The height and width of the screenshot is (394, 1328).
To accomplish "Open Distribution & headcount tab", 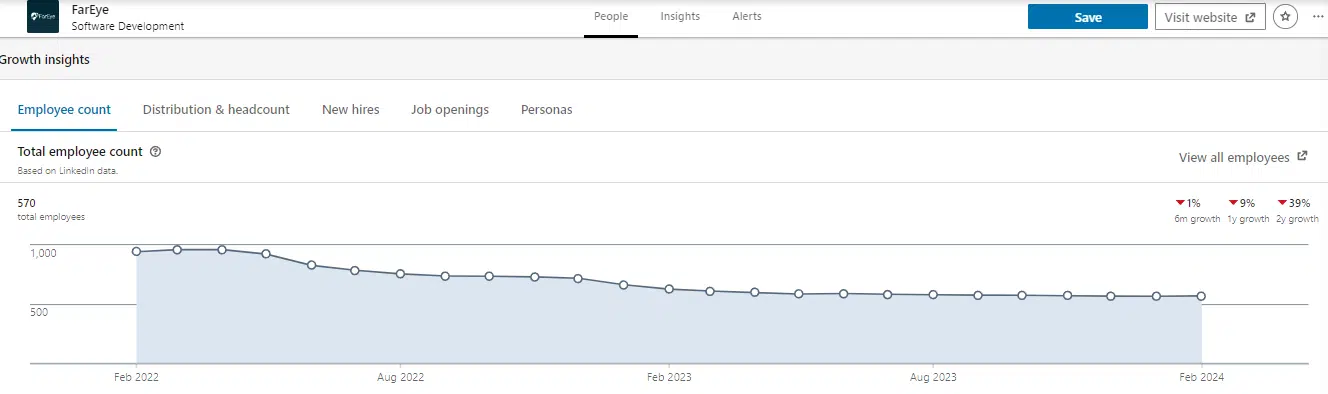I will point(216,110).
